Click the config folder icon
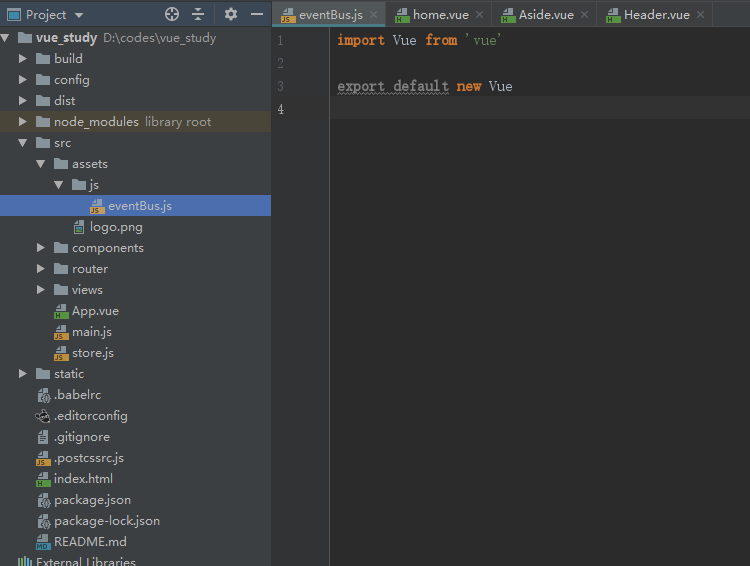750x566 pixels. click(43, 80)
